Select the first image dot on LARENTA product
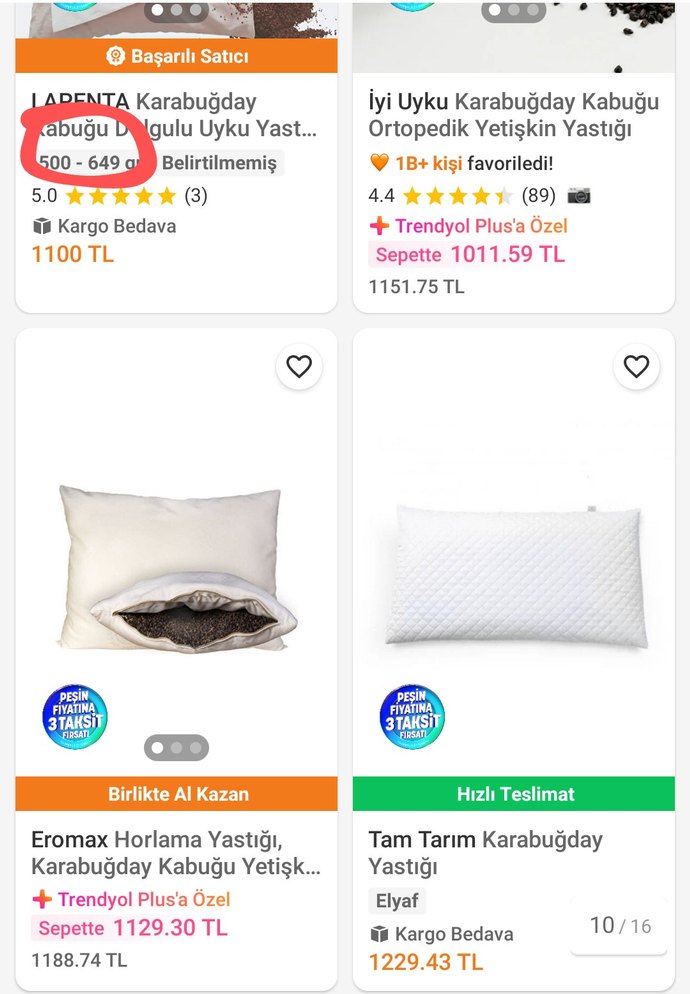 point(157,10)
